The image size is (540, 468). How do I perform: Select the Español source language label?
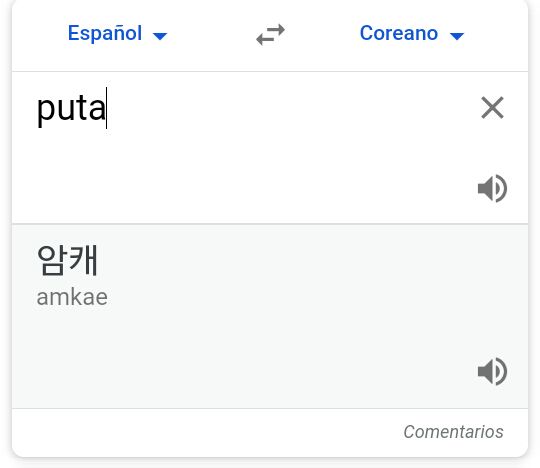click(105, 33)
